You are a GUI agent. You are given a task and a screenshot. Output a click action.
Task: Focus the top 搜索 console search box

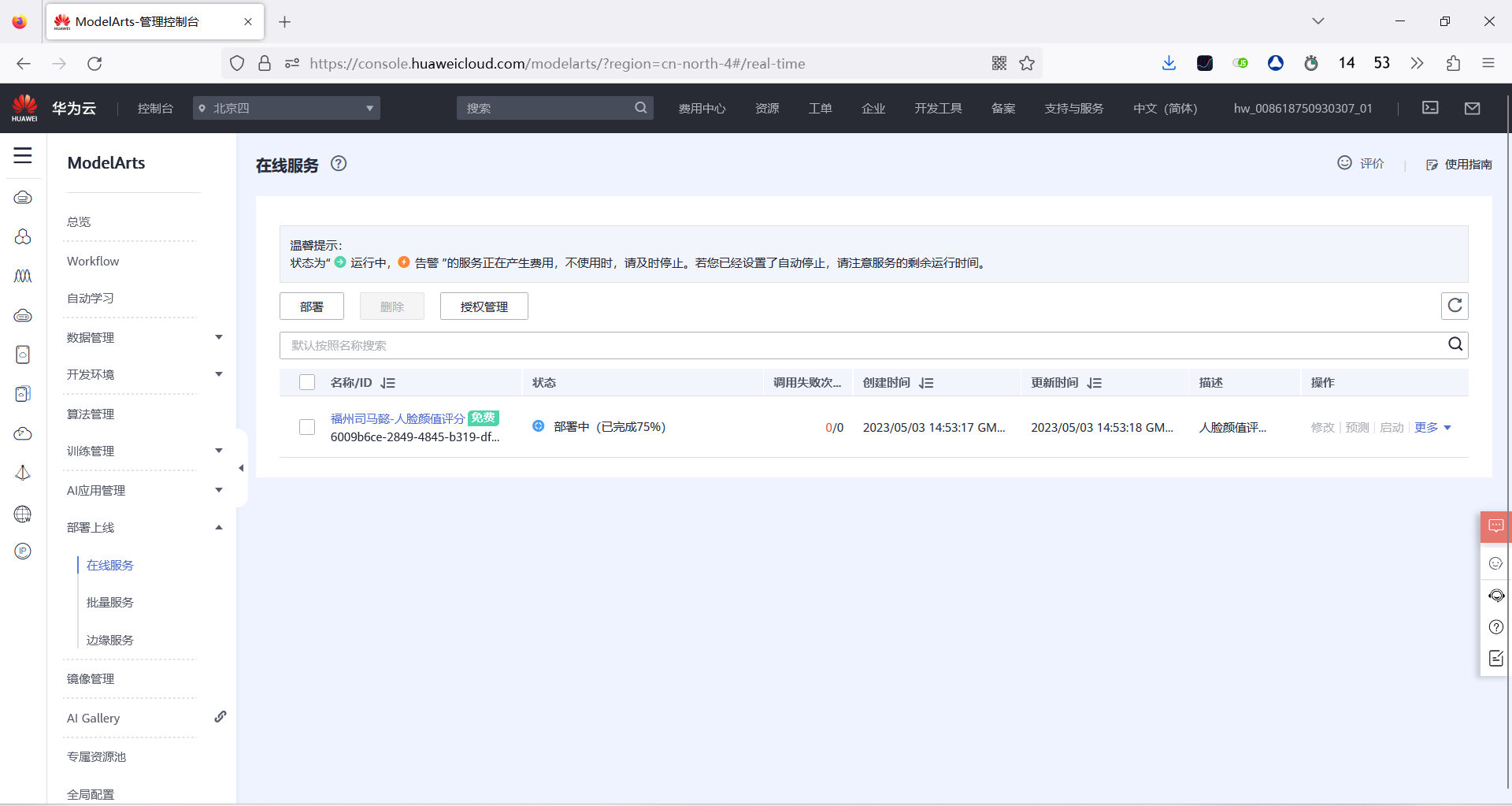pyautogui.click(x=546, y=108)
